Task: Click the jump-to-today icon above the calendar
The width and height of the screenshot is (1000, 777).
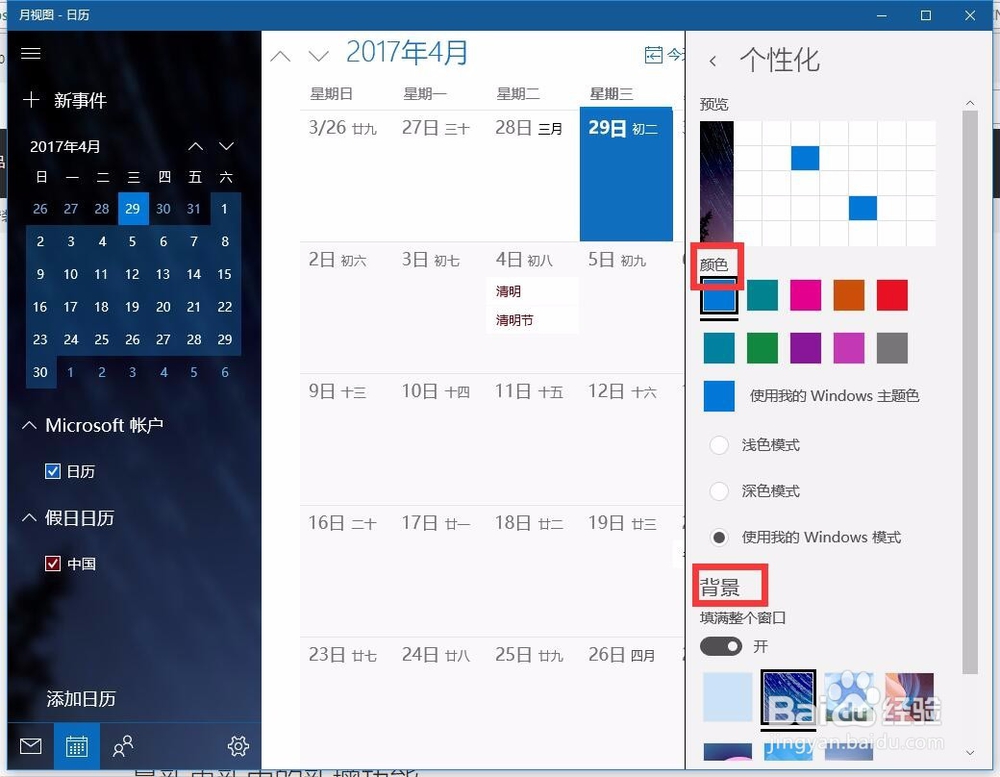Action: pyautogui.click(x=655, y=55)
